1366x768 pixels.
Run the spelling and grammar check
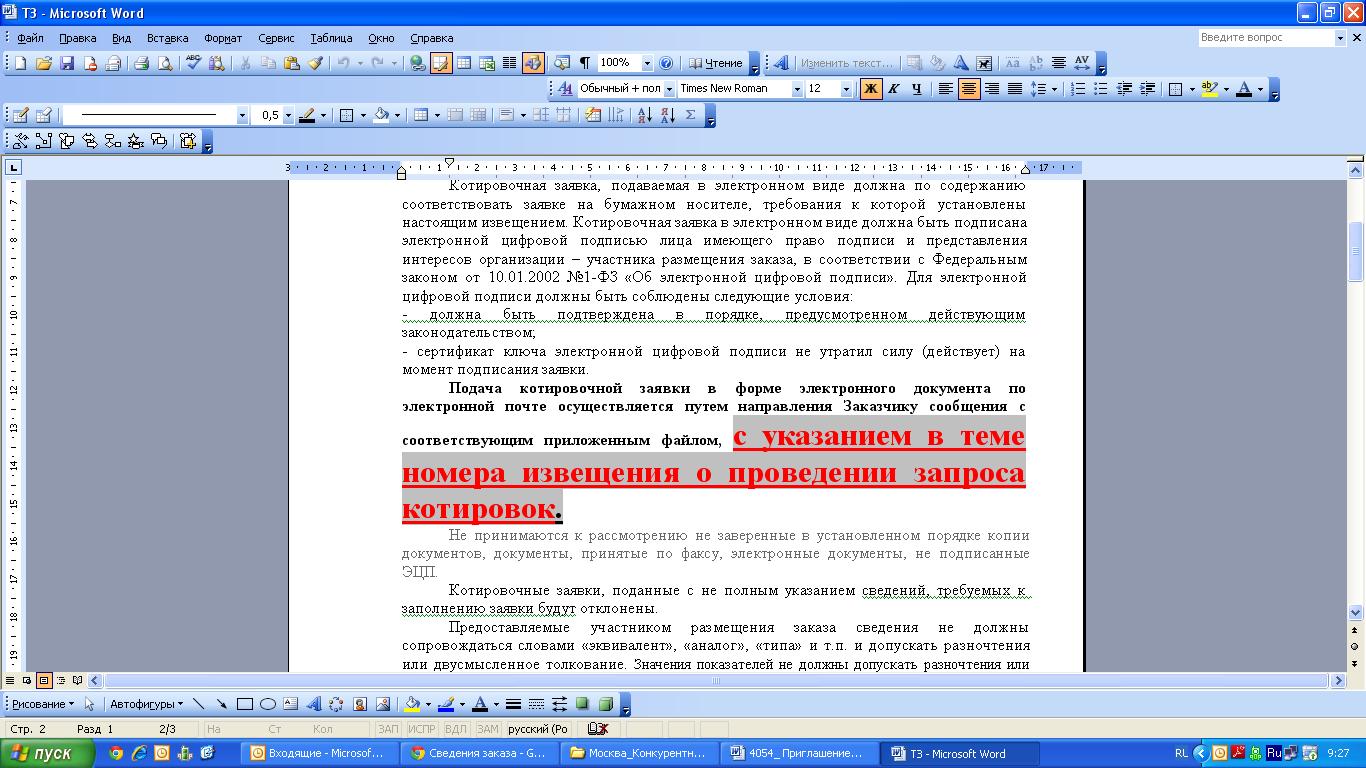(x=194, y=63)
